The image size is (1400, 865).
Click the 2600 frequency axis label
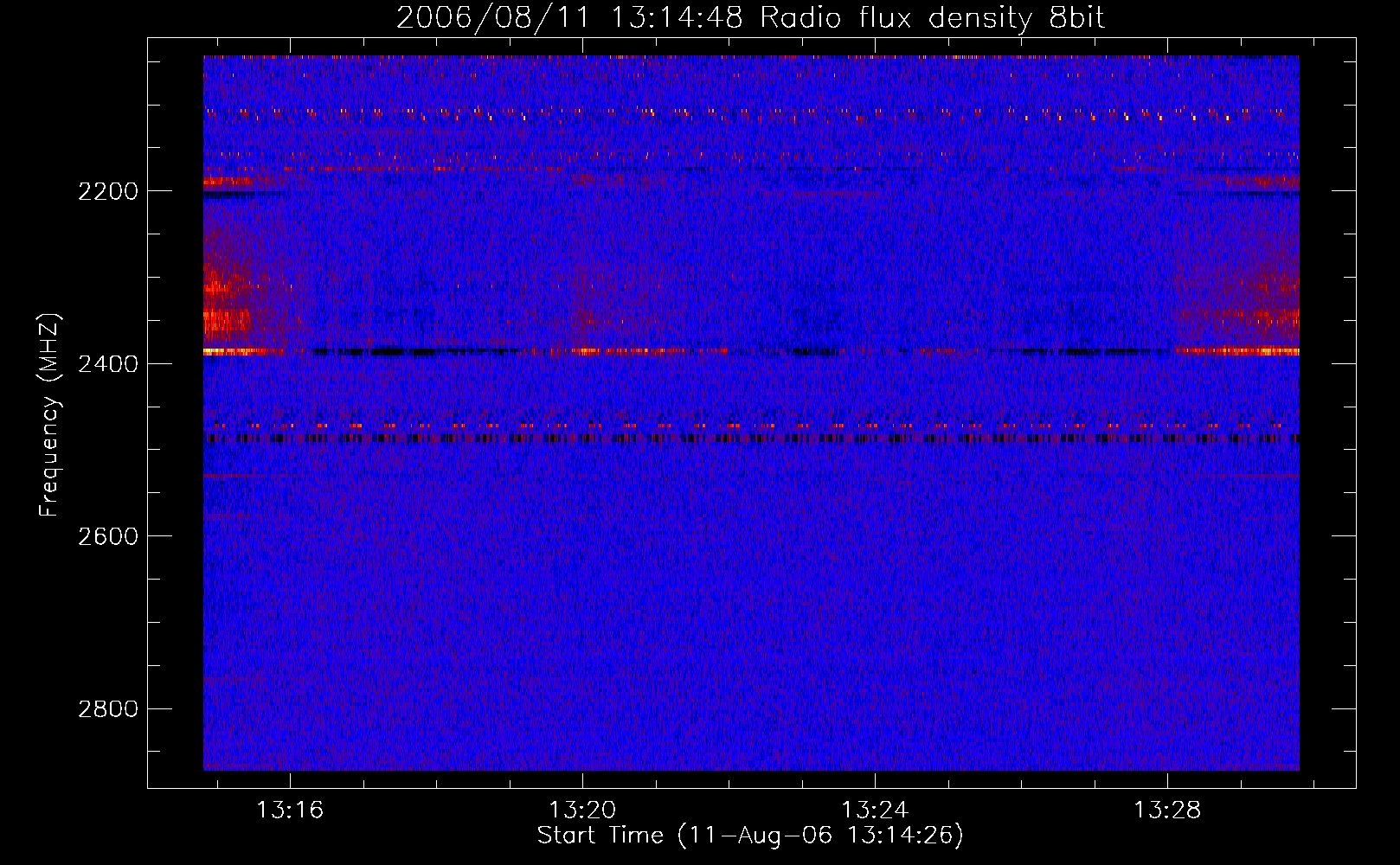pos(108,536)
